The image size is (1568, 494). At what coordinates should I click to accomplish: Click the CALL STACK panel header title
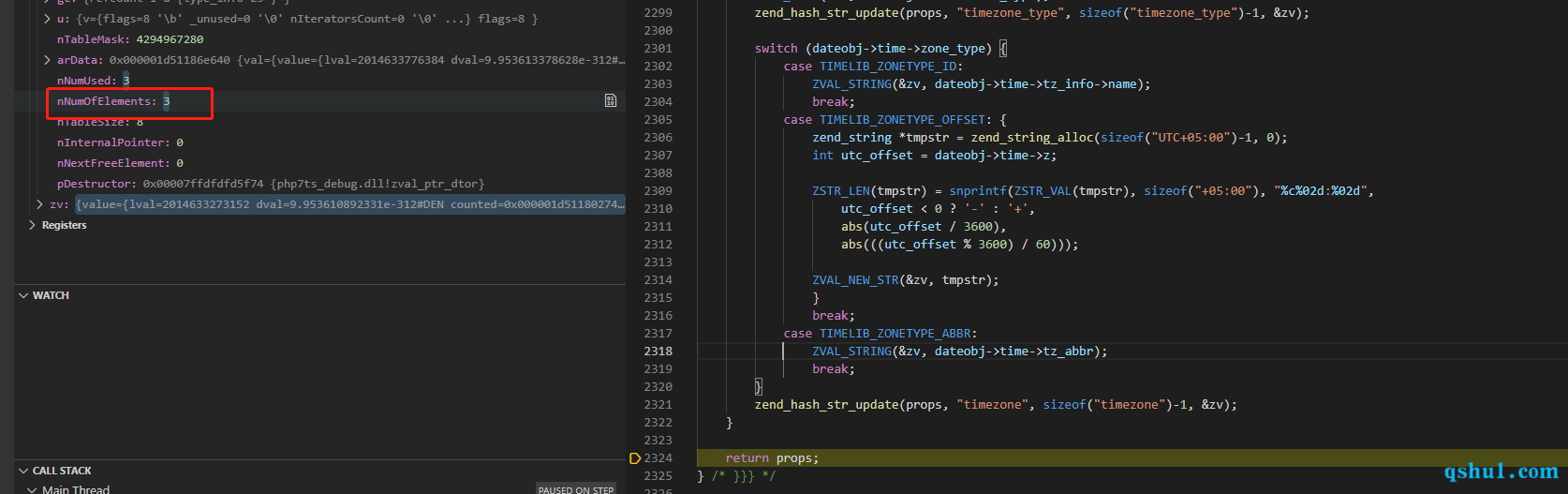pyautogui.click(x=62, y=471)
